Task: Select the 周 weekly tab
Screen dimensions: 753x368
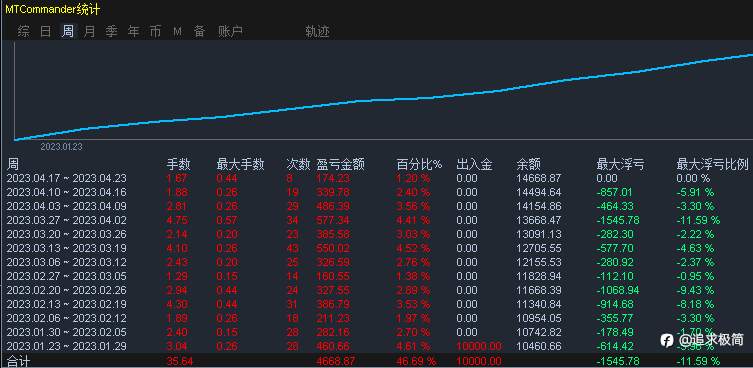Action: (x=68, y=32)
